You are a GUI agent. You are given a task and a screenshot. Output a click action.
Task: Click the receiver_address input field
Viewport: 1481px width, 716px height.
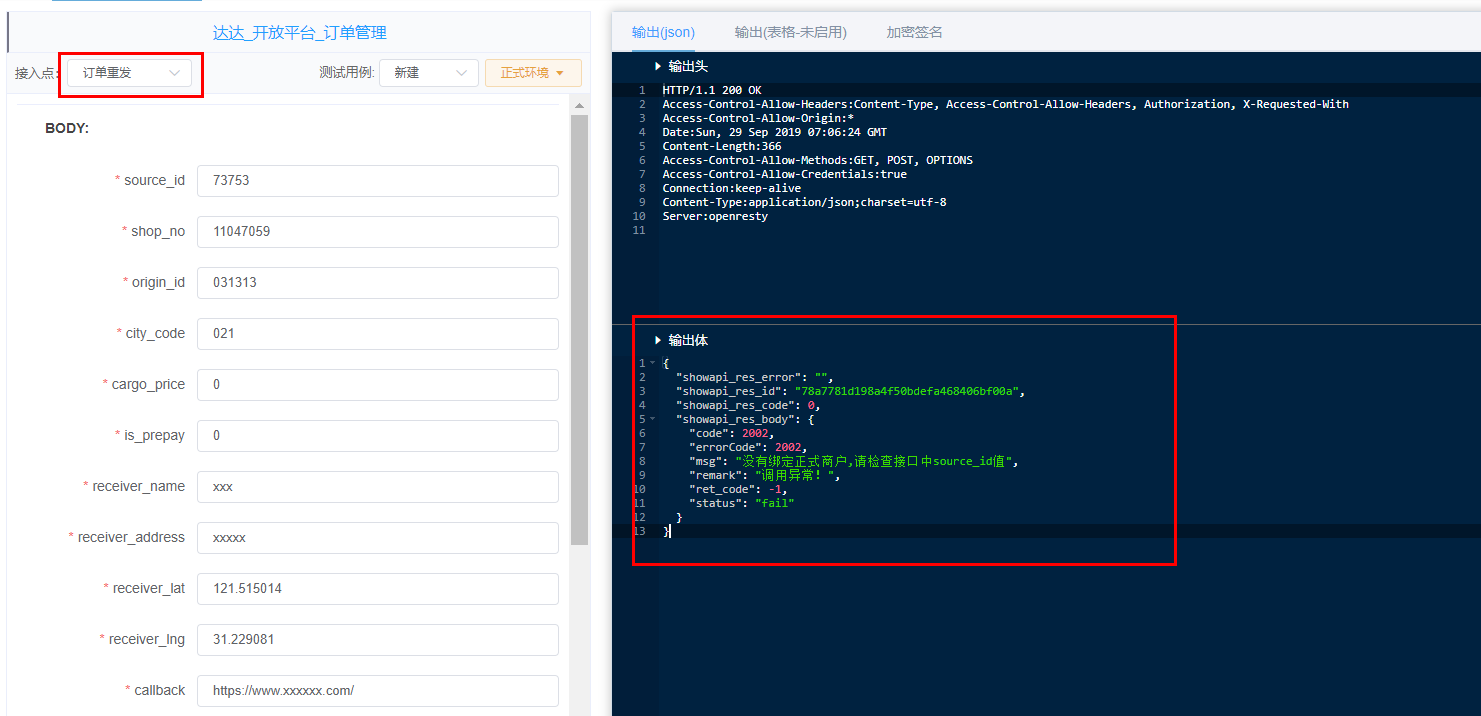(x=378, y=538)
